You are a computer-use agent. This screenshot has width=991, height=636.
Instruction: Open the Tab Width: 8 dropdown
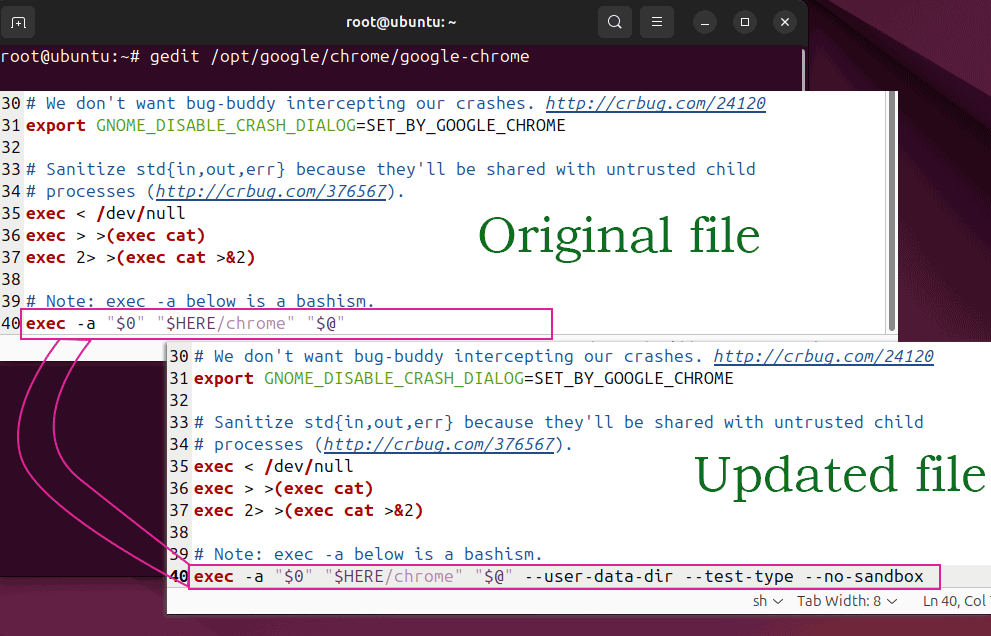pyautogui.click(x=846, y=601)
